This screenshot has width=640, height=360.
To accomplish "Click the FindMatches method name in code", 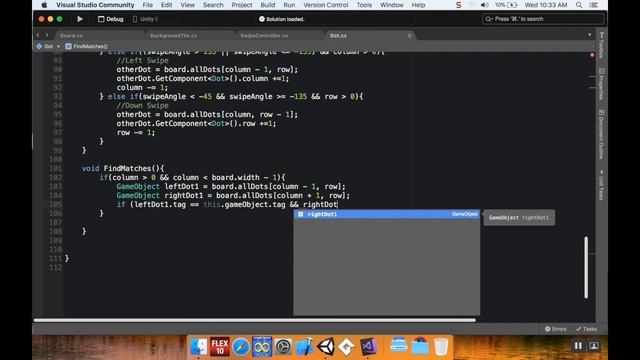I will [x=127, y=168].
